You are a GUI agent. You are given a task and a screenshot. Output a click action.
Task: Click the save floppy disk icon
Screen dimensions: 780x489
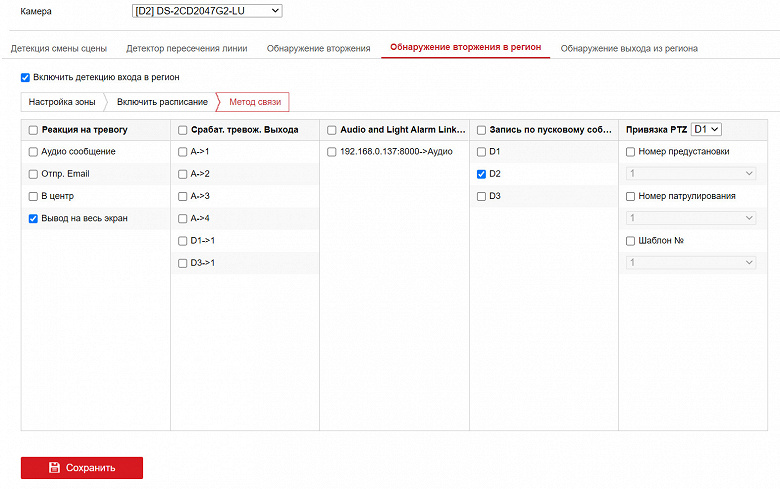[x=55, y=467]
